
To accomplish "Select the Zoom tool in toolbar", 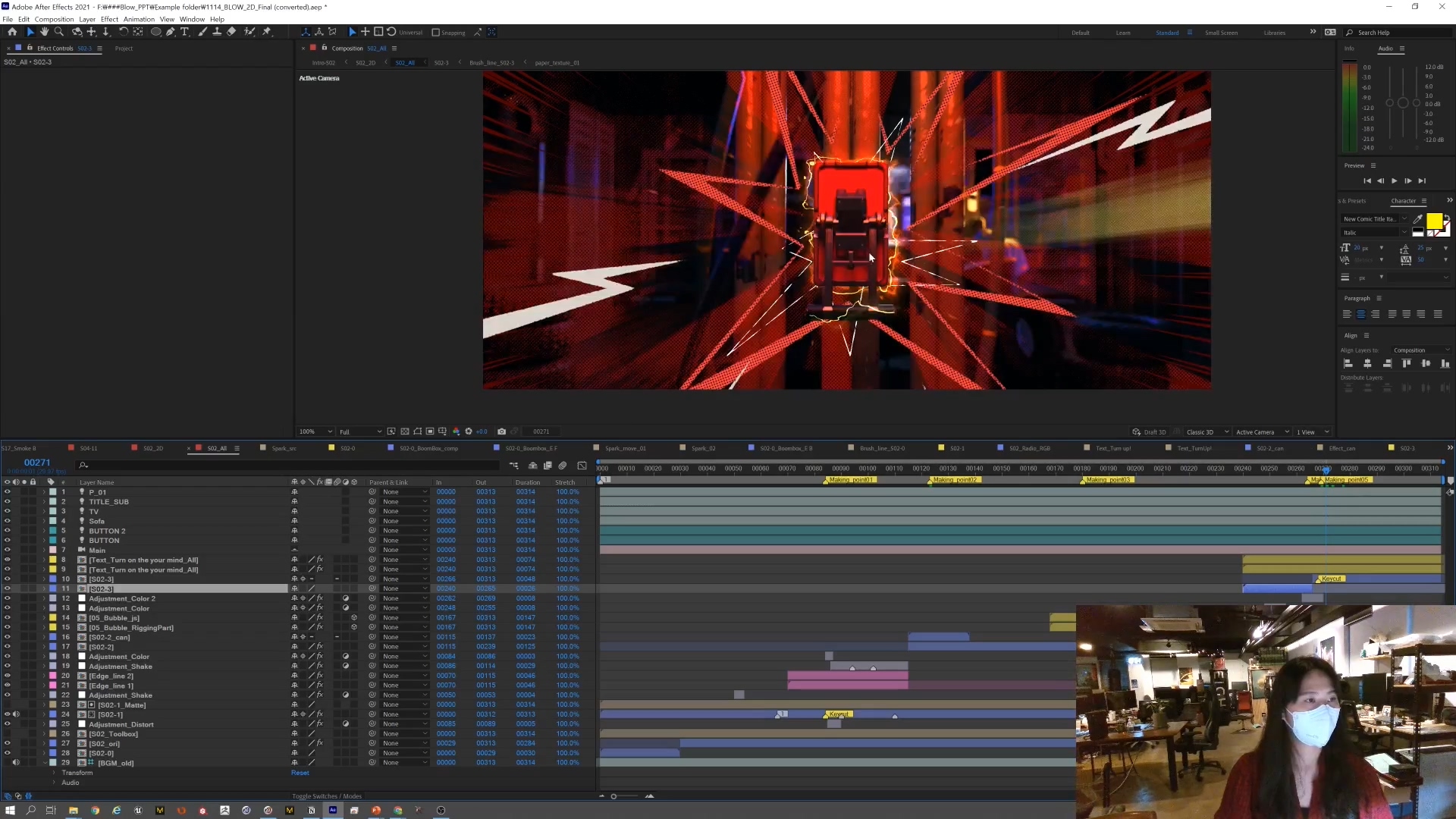I will [58, 32].
